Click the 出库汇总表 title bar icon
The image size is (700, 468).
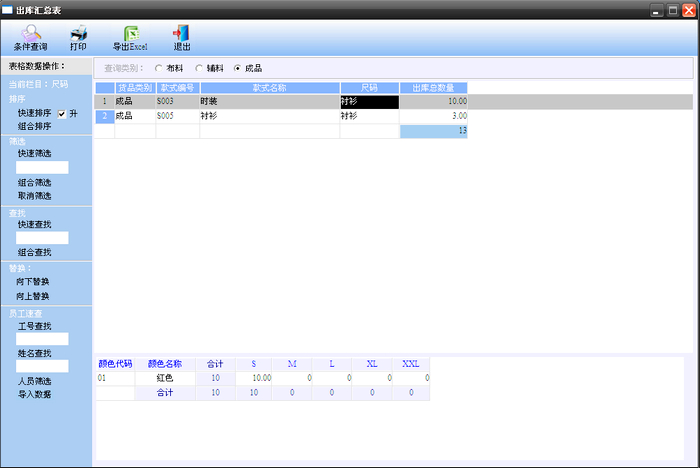point(8,9)
